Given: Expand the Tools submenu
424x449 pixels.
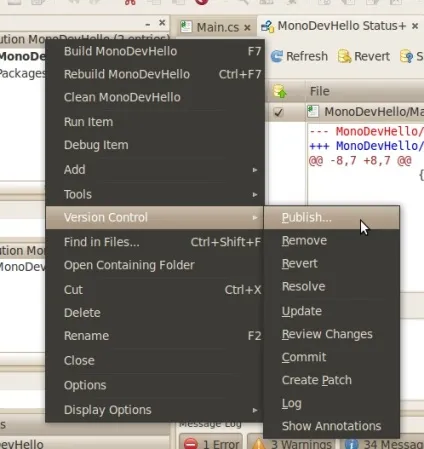Looking at the screenshot, I should pos(155,194).
